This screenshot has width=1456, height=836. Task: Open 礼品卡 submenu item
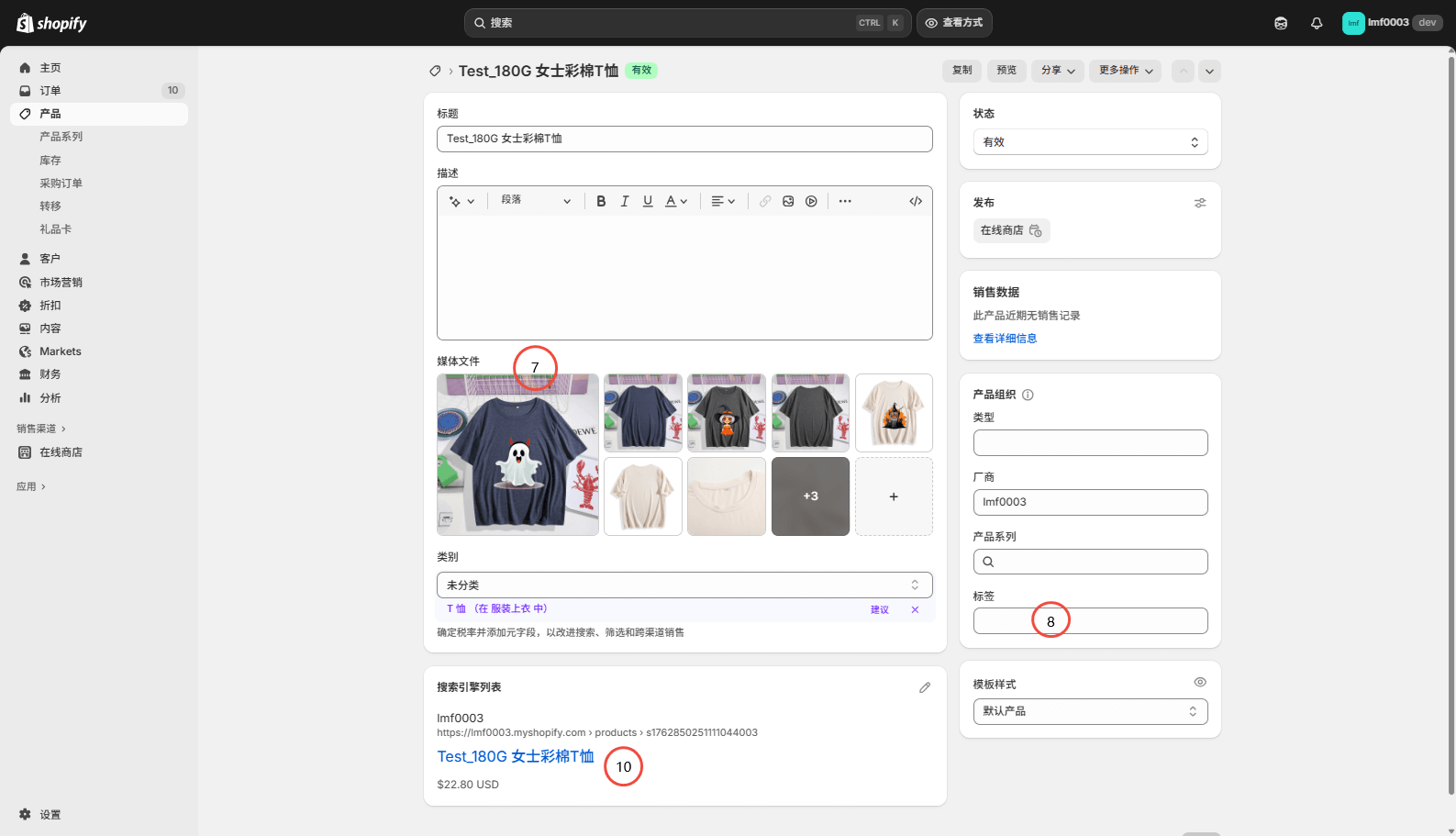tap(55, 229)
